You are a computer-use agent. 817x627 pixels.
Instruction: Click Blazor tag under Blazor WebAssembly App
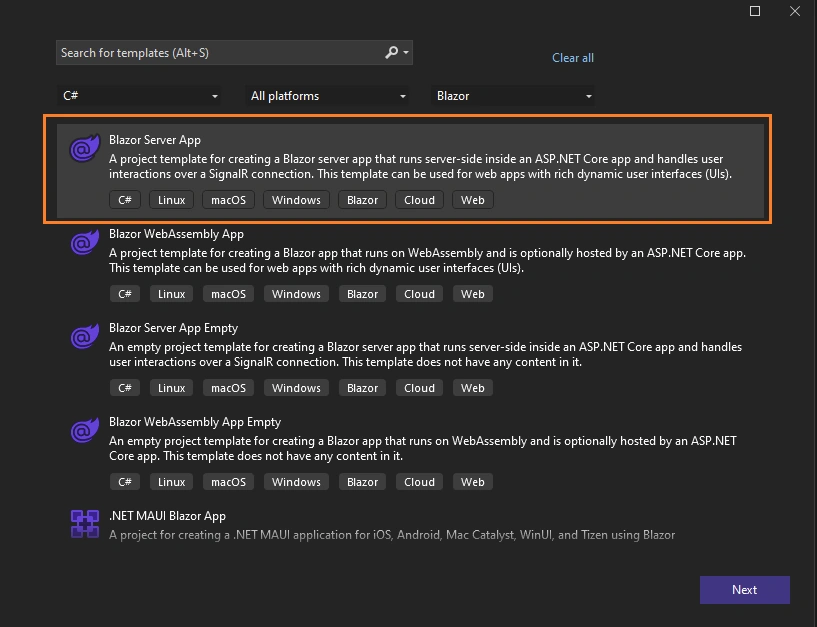tap(362, 294)
